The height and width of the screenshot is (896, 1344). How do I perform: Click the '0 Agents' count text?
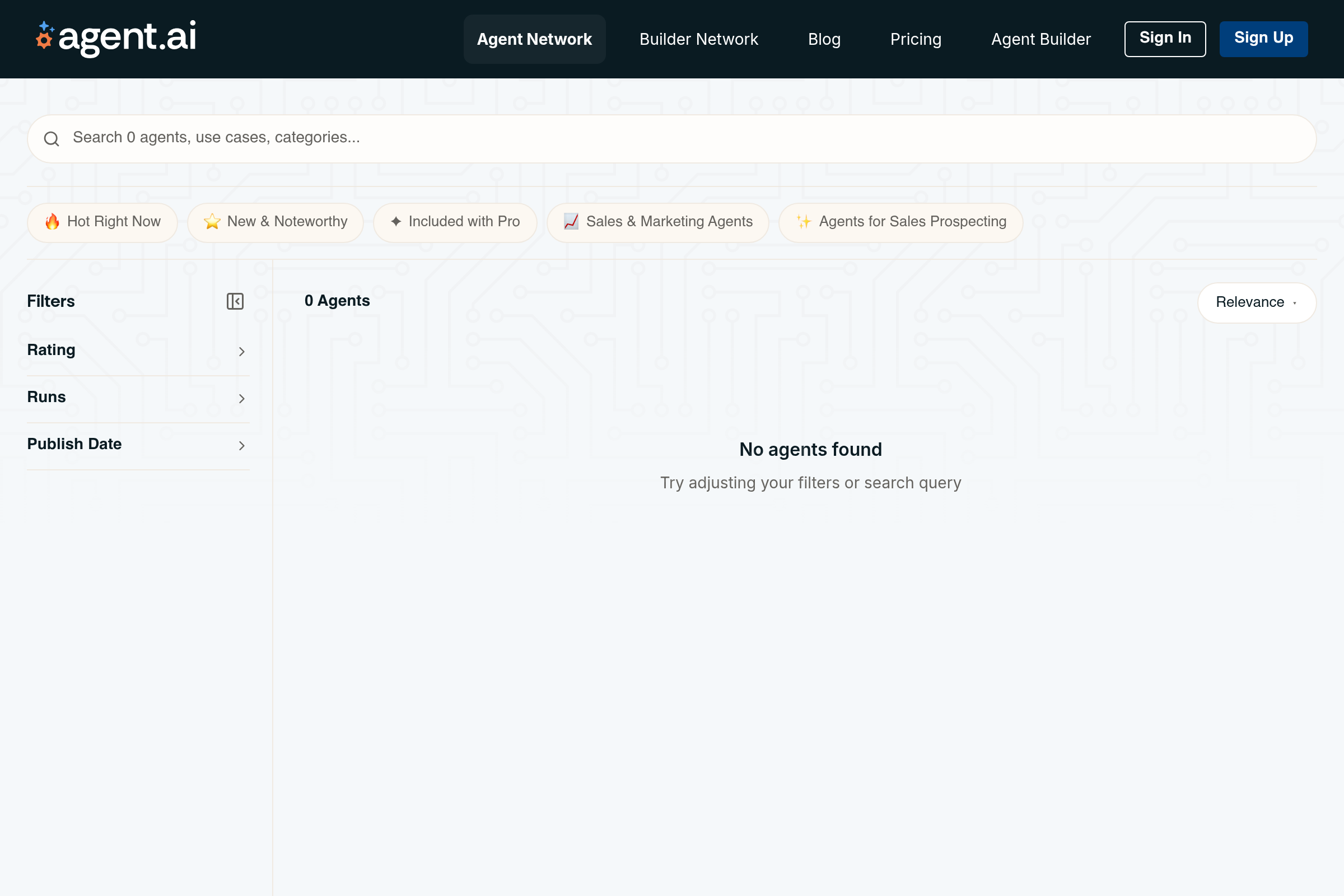coord(337,301)
